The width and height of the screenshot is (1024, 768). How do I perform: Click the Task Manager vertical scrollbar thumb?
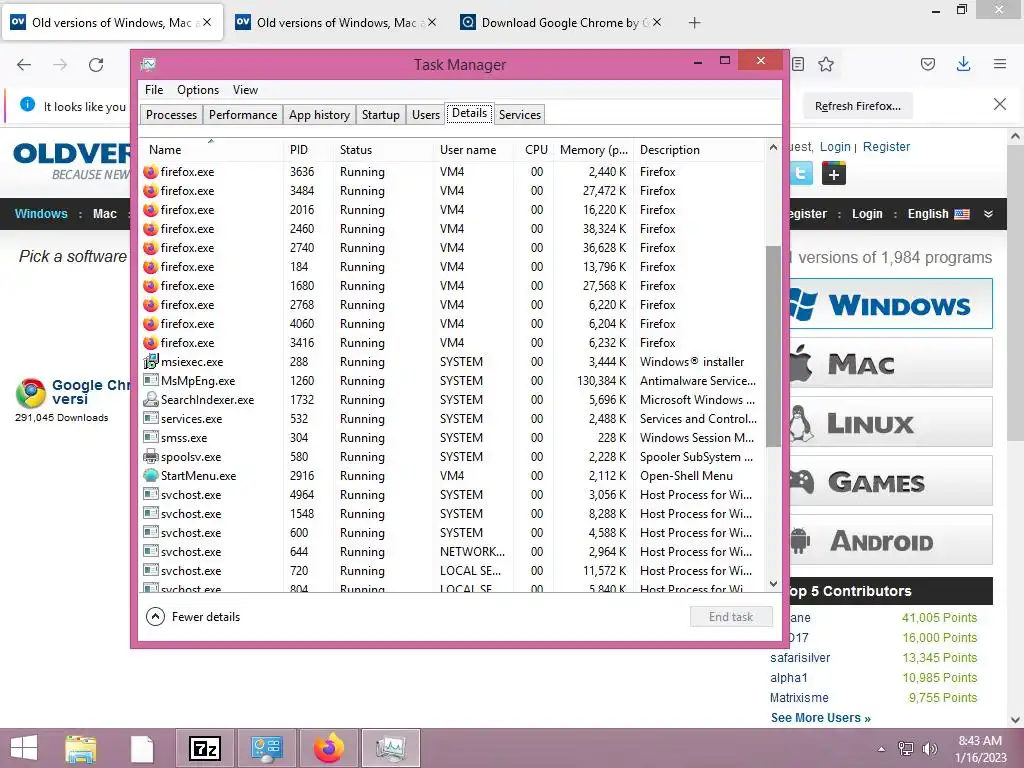tap(773, 346)
